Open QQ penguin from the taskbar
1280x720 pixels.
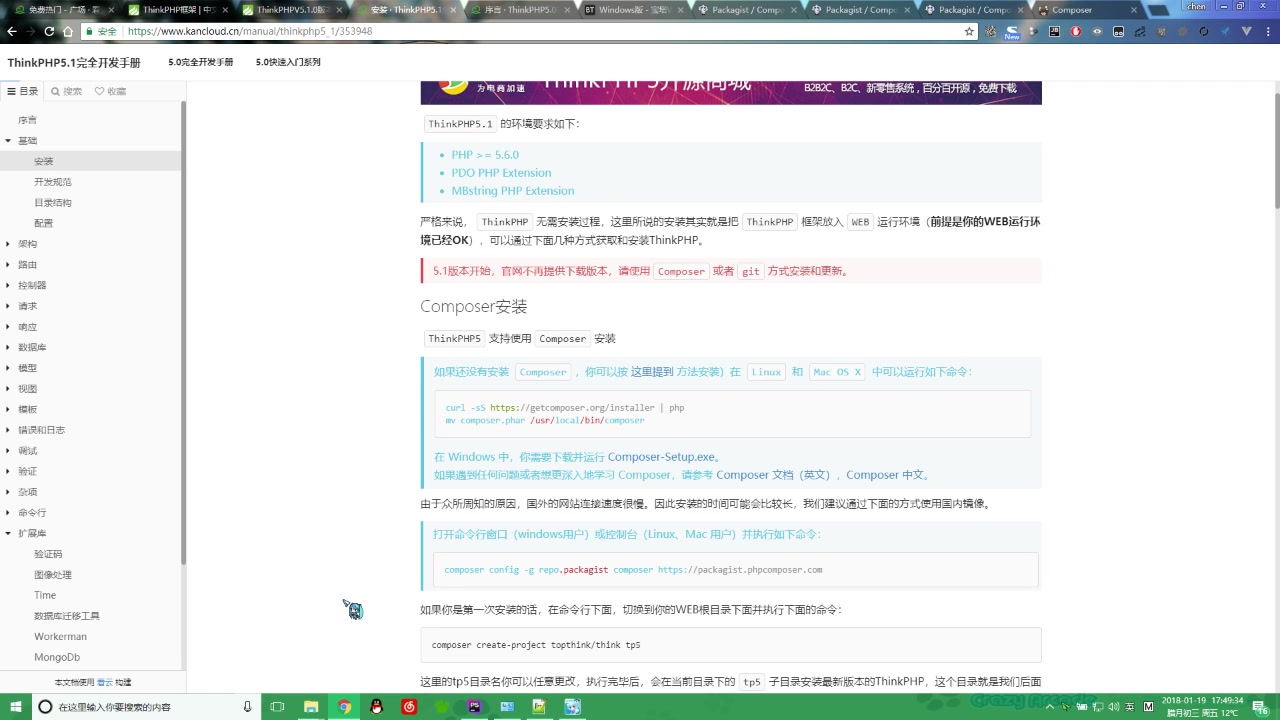[376, 707]
